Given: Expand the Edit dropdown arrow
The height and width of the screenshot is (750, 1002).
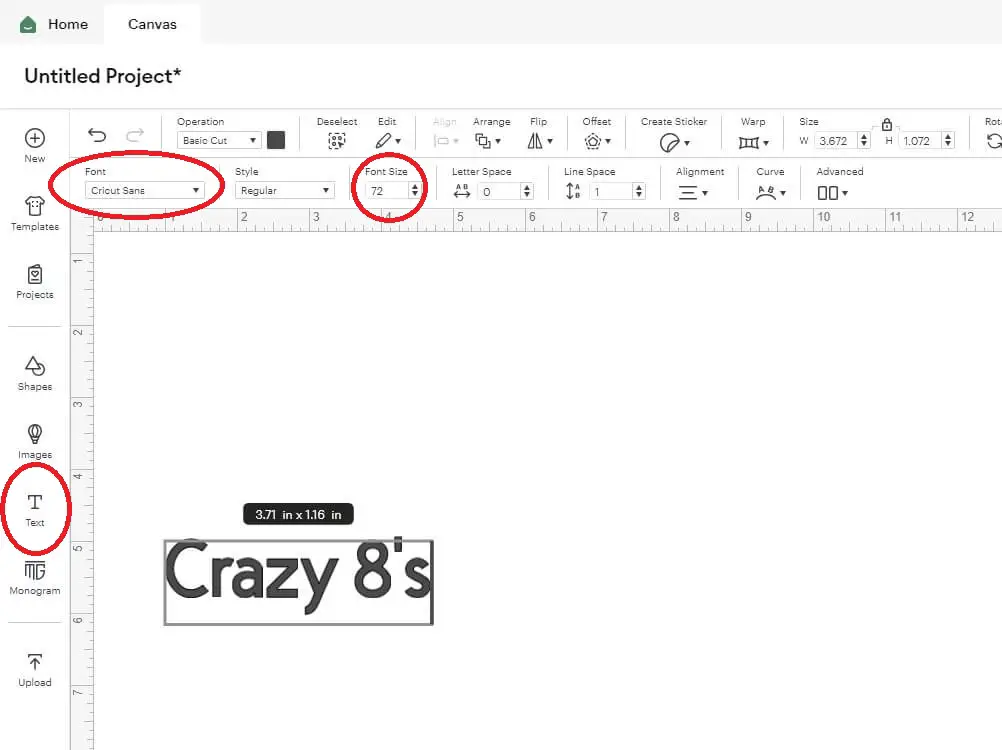Looking at the screenshot, I should coord(397,141).
